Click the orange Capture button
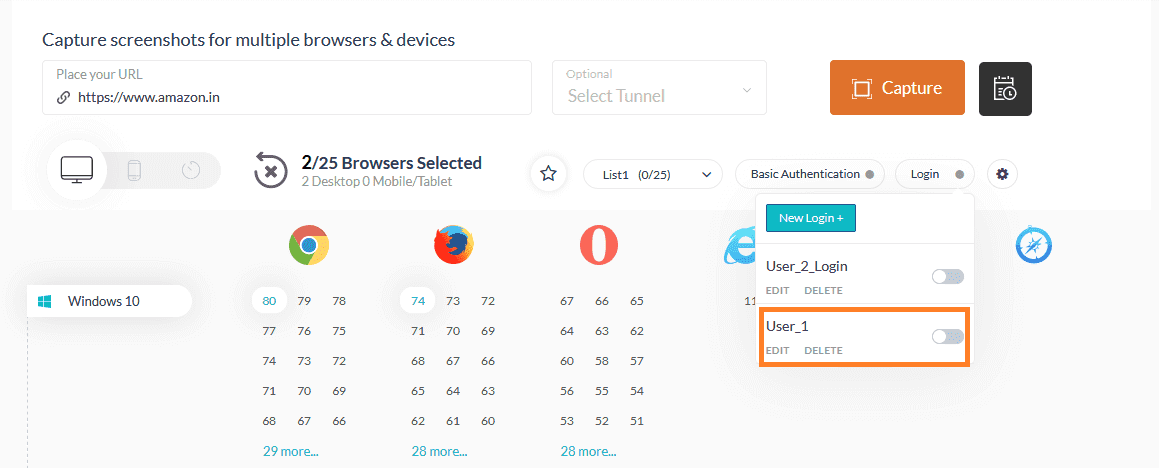 click(897, 88)
